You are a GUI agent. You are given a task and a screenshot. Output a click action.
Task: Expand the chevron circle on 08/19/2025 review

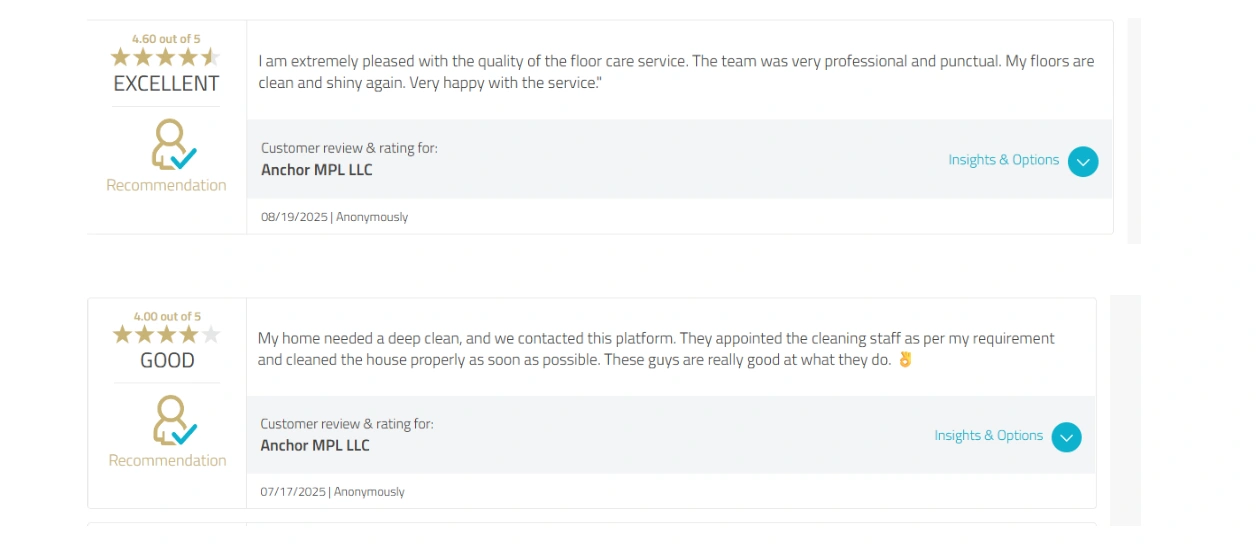click(1083, 161)
